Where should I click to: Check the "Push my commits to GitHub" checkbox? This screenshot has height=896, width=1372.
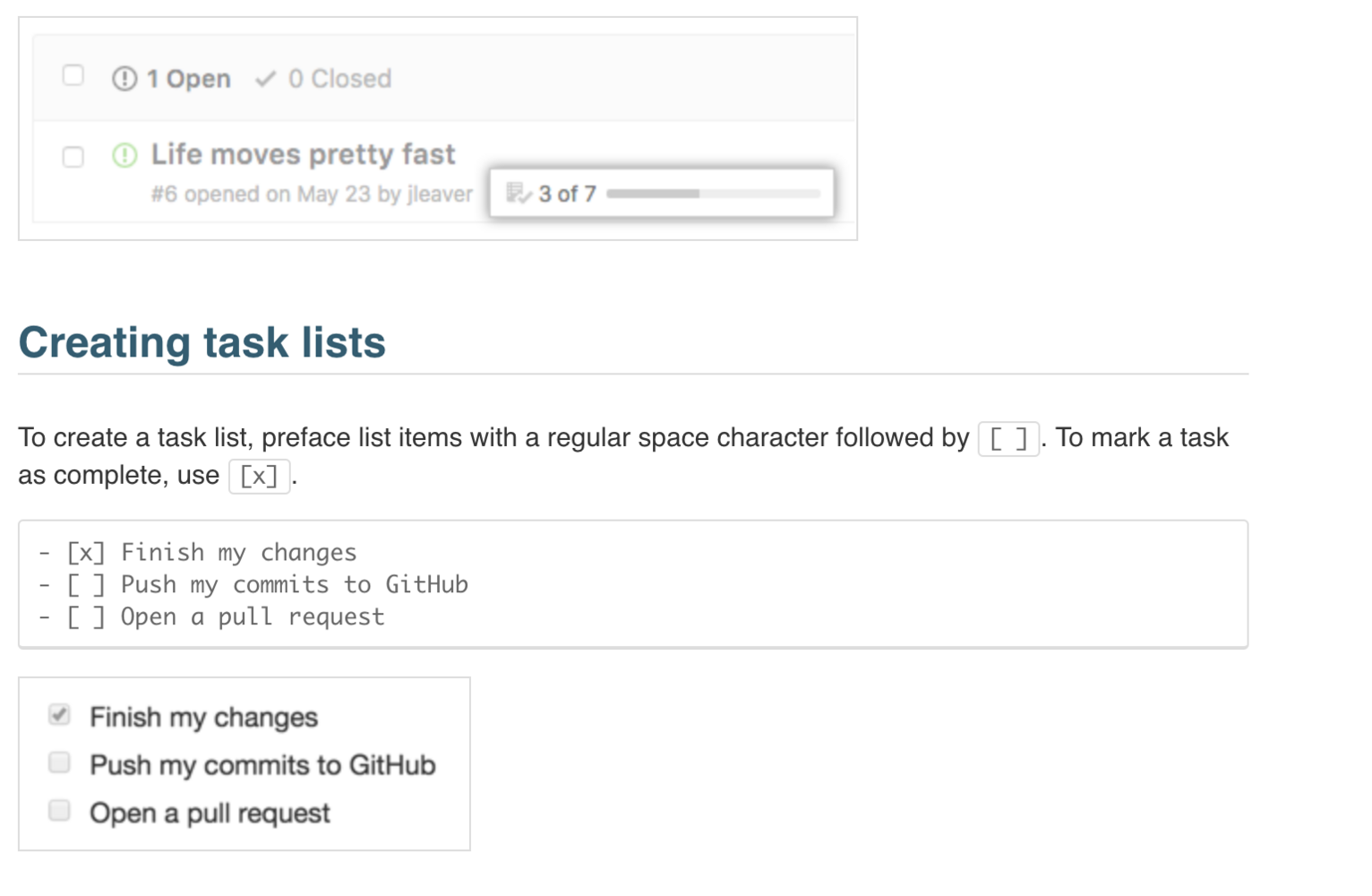click(60, 762)
